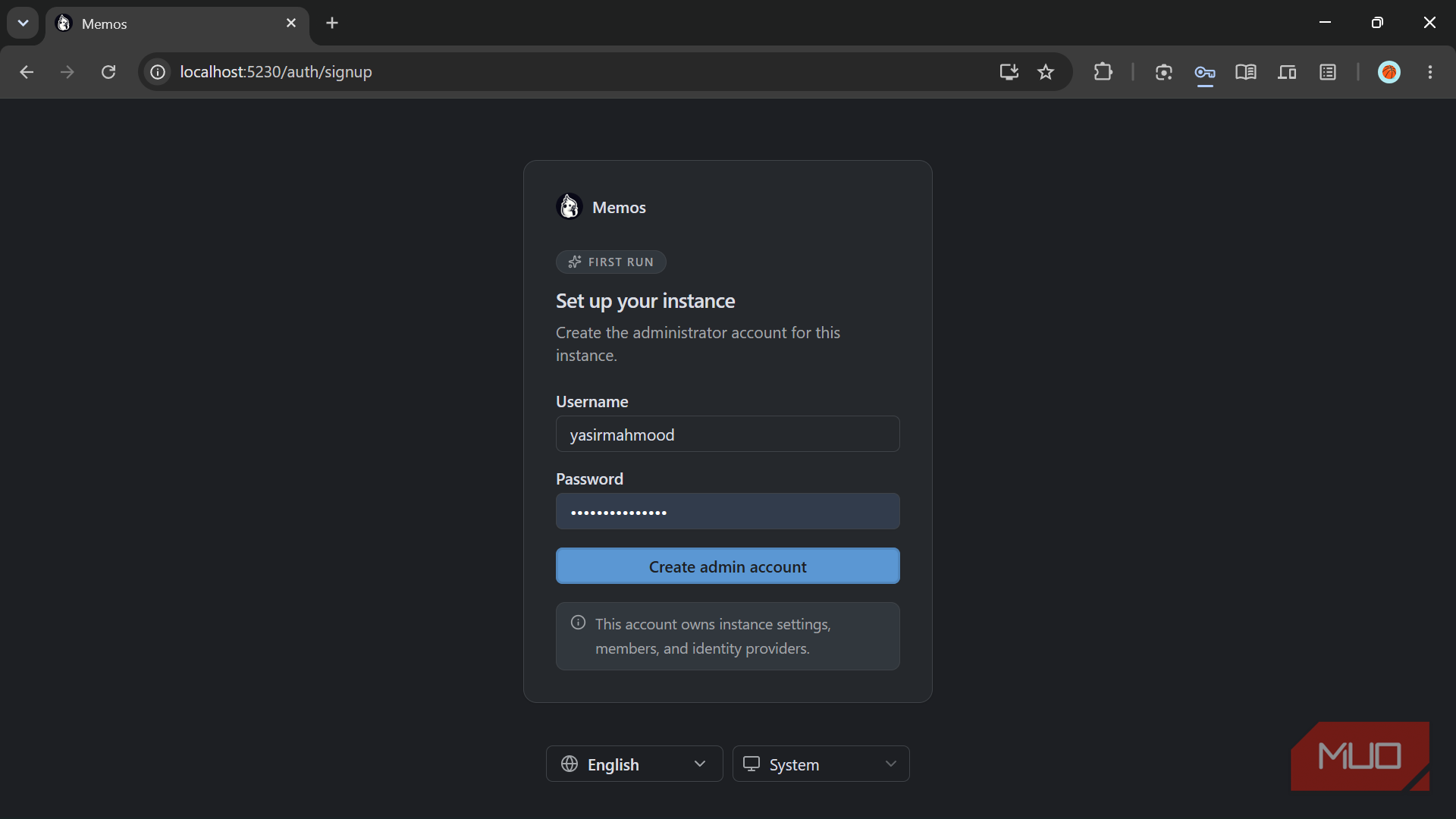1456x819 pixels.
Task: Click the browser forward arrow
Action: click(67, 72)
